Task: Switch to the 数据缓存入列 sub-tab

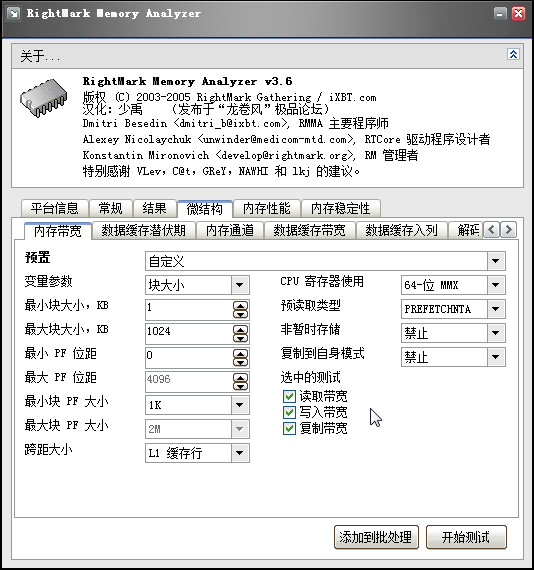Action: (401, 230)
